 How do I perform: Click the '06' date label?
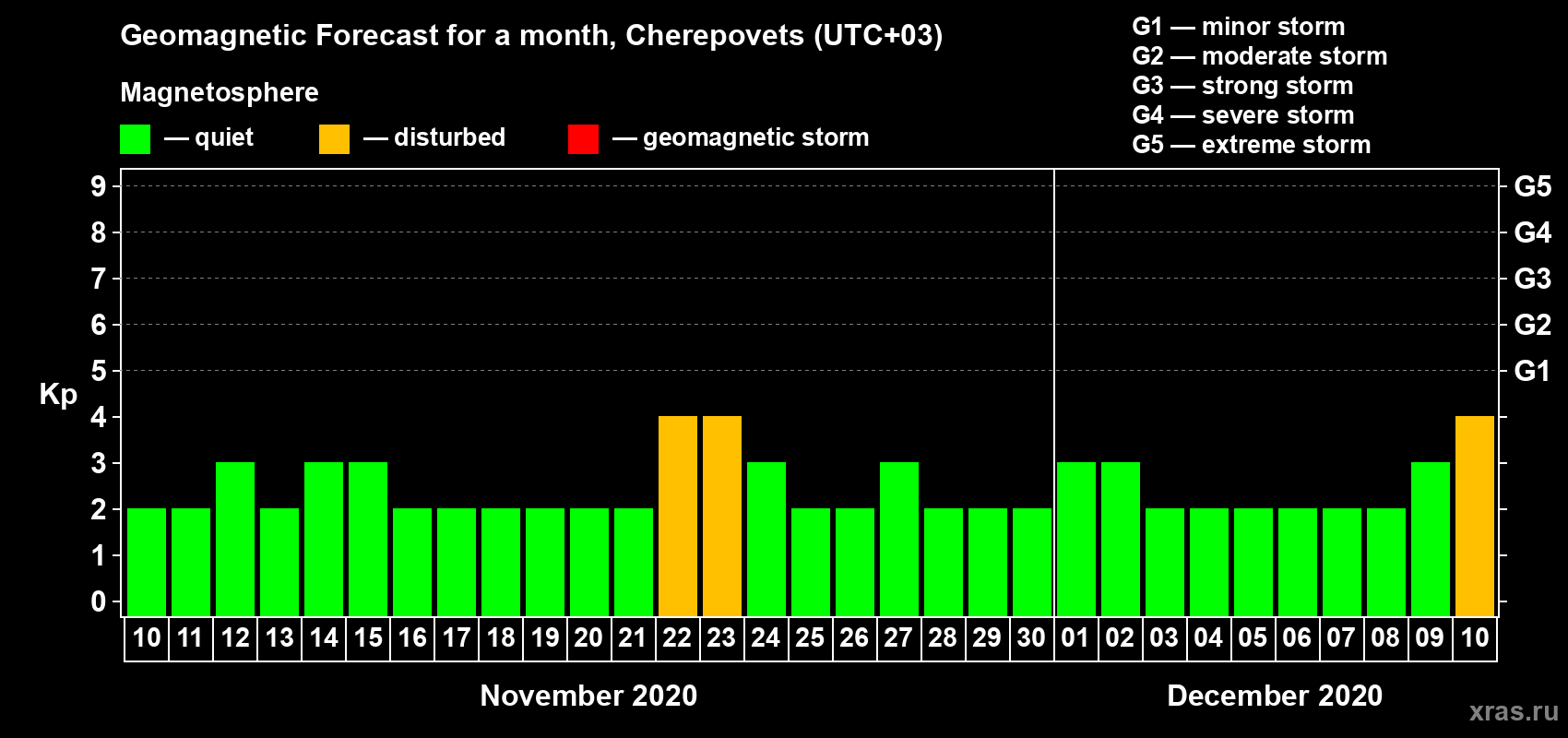click(x=1297, y=638)
